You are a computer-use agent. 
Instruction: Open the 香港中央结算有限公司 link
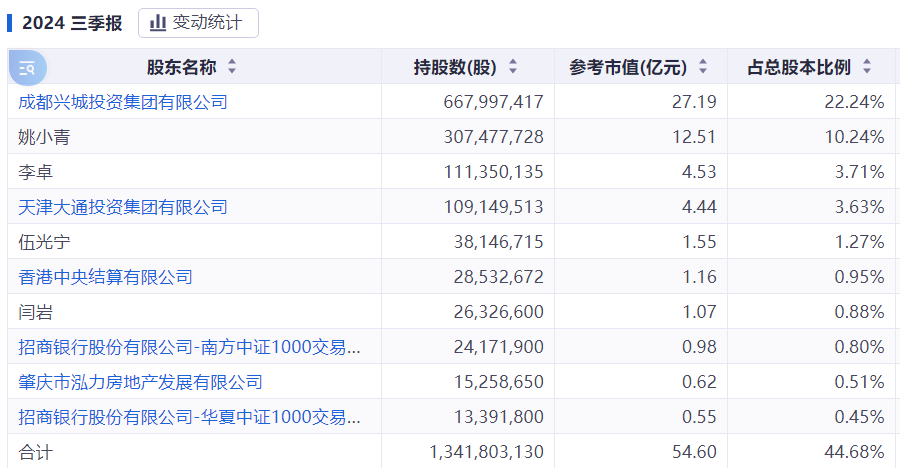[105, 277]
